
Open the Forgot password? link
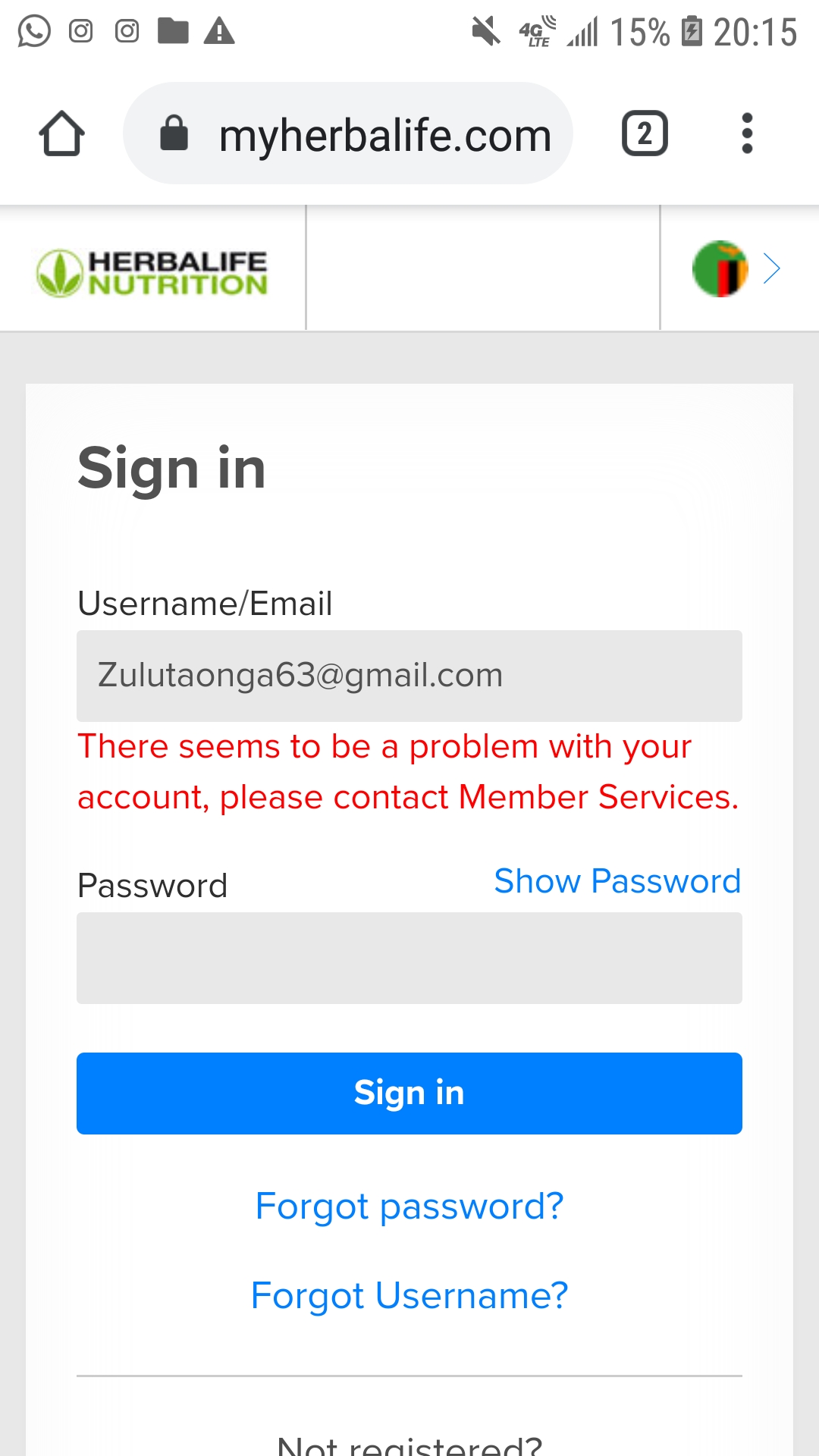point(409,1207)
